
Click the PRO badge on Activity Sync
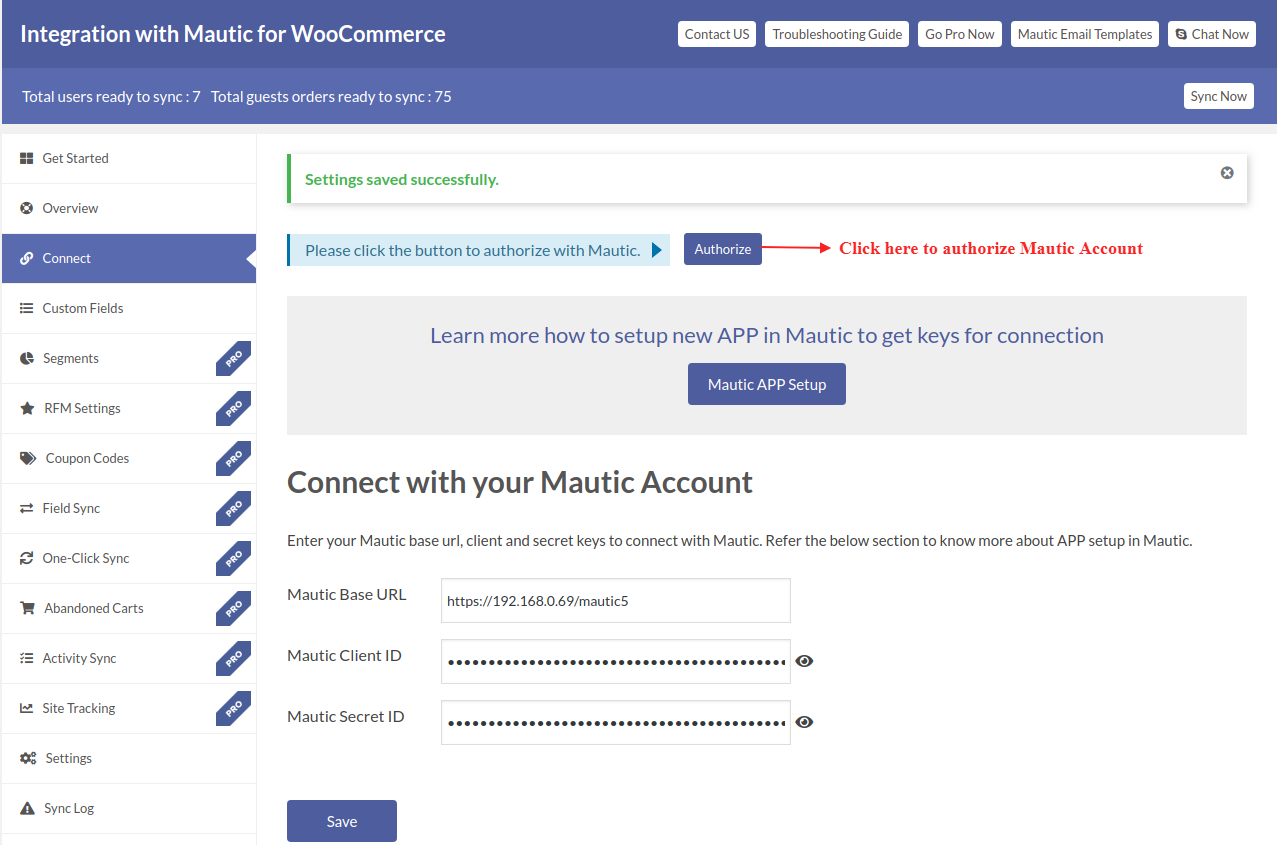pyautogui.click(x=234, y=658)
